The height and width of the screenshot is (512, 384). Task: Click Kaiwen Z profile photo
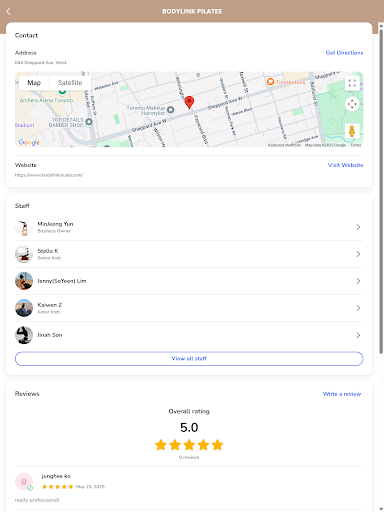(24, 308)
